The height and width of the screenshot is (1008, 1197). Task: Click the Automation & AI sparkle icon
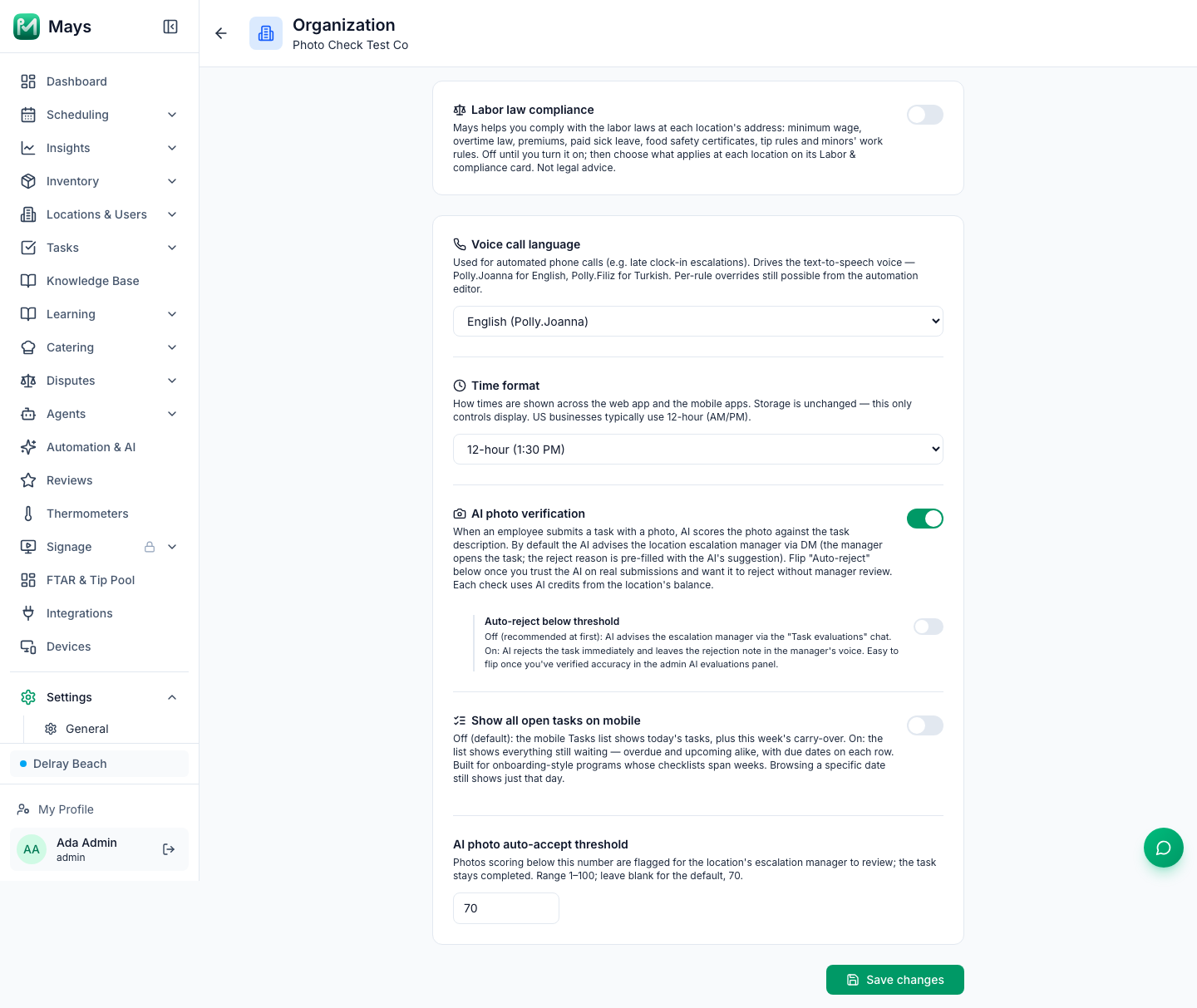coord(28,447)
